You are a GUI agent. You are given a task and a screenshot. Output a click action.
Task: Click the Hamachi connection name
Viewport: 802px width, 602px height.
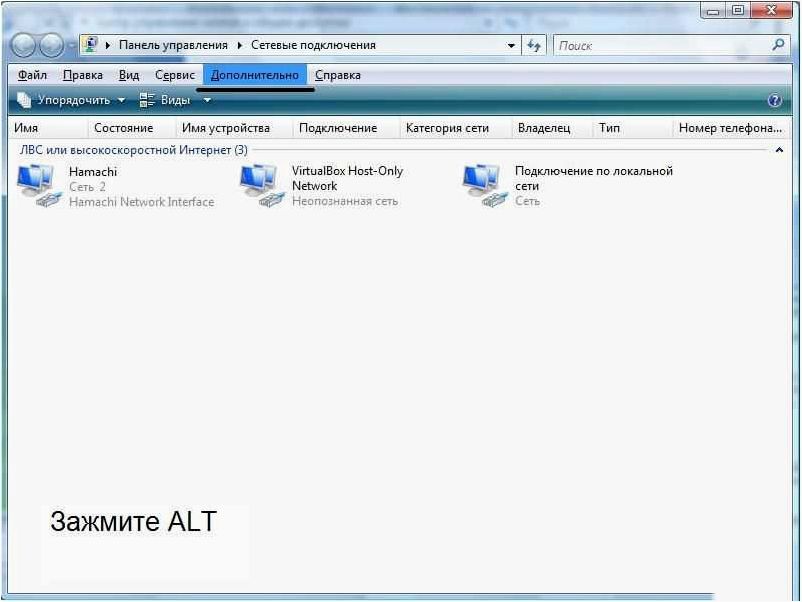(x=93, y=172)
